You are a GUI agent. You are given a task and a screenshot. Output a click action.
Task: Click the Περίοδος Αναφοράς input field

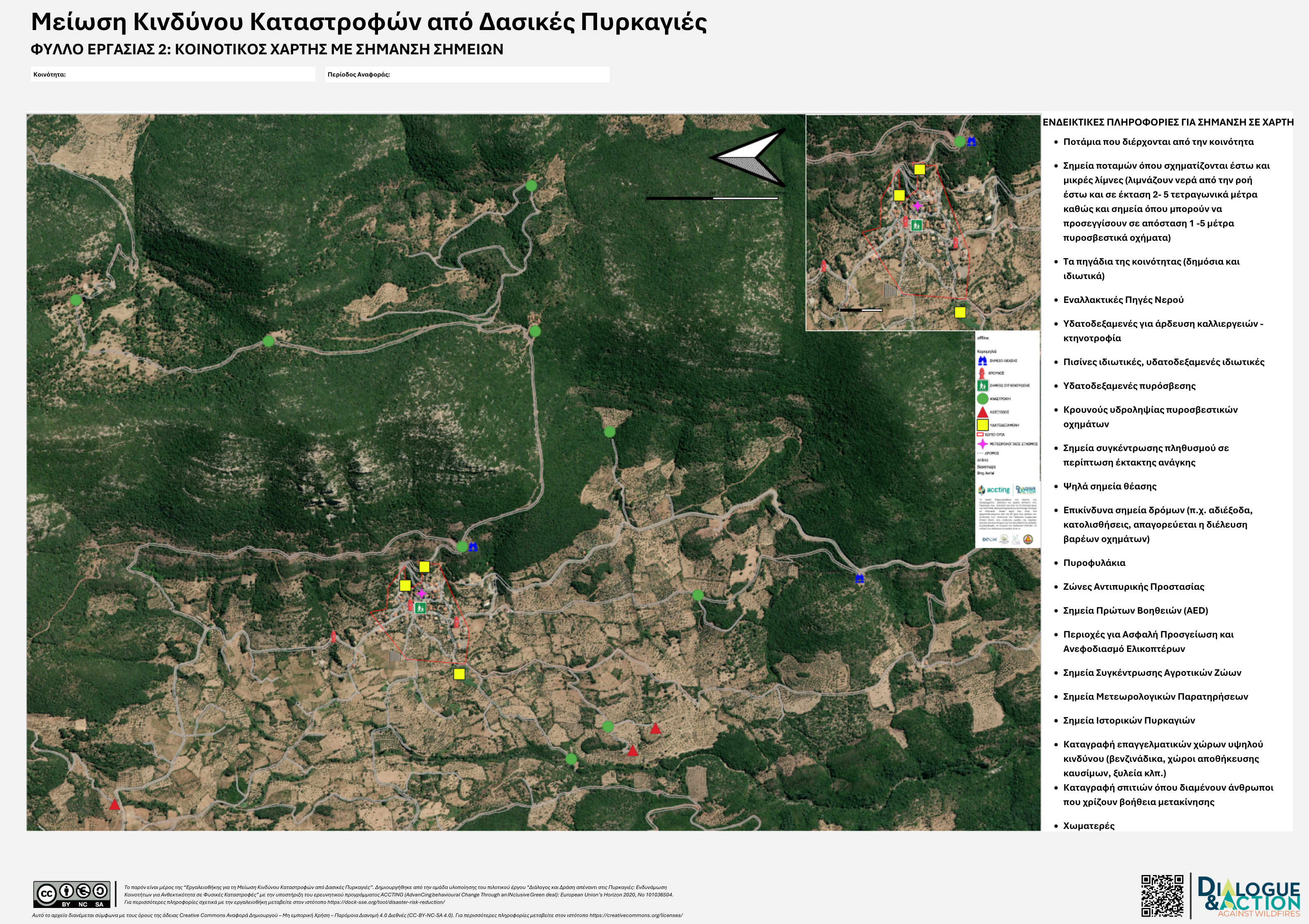coord(496,74)
